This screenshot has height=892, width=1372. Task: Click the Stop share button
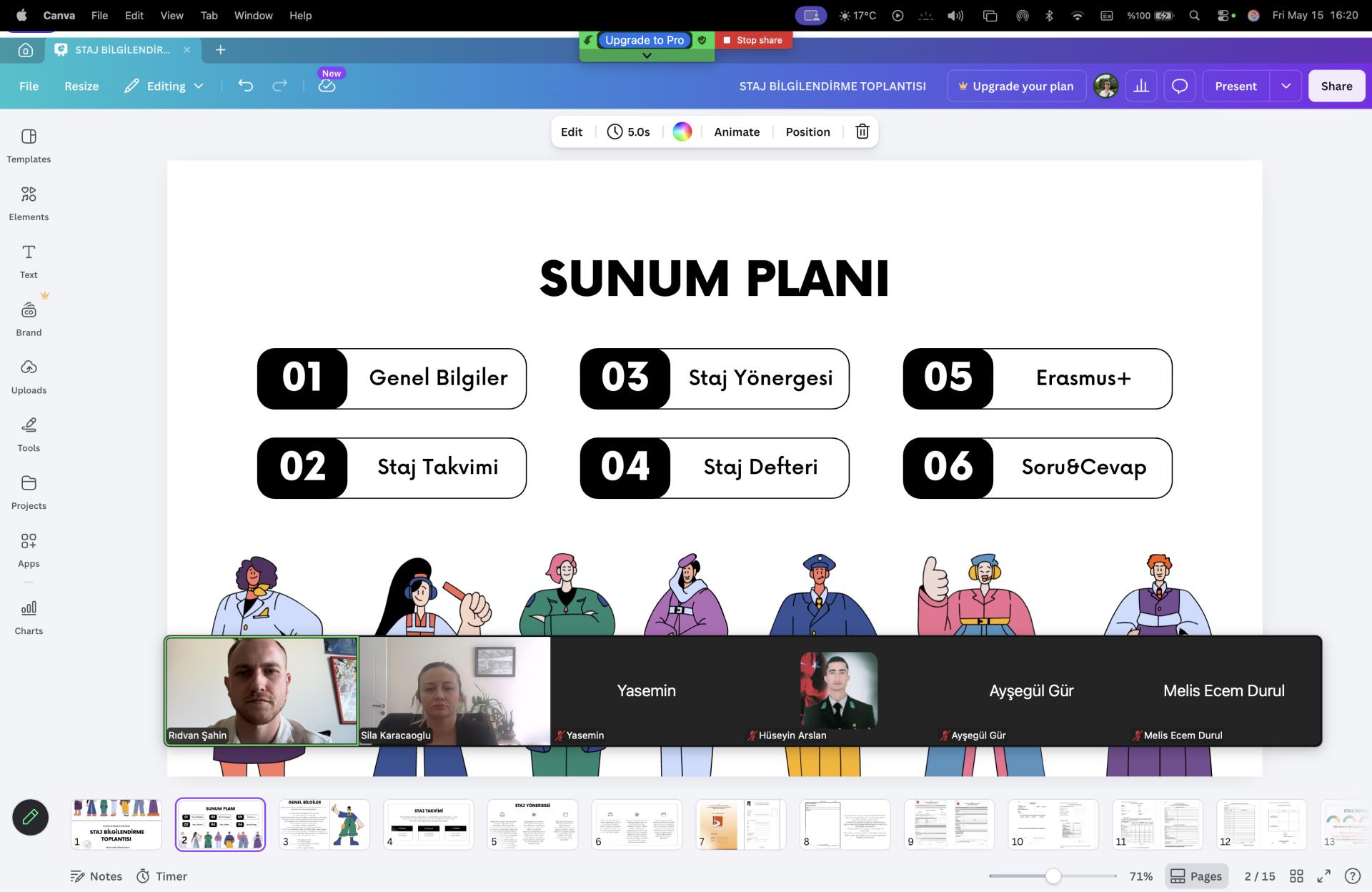752,40
